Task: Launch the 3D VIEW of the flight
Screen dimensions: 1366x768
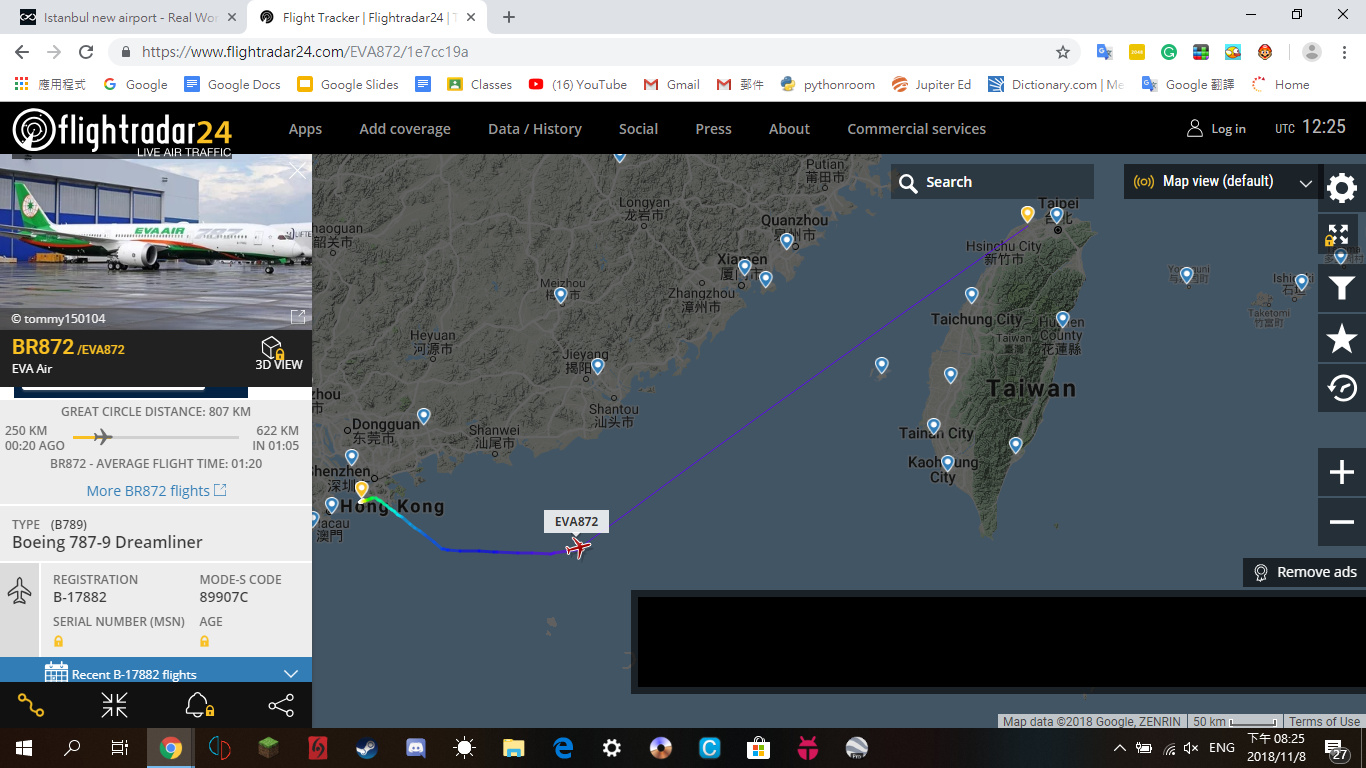Action: (278, 353)
